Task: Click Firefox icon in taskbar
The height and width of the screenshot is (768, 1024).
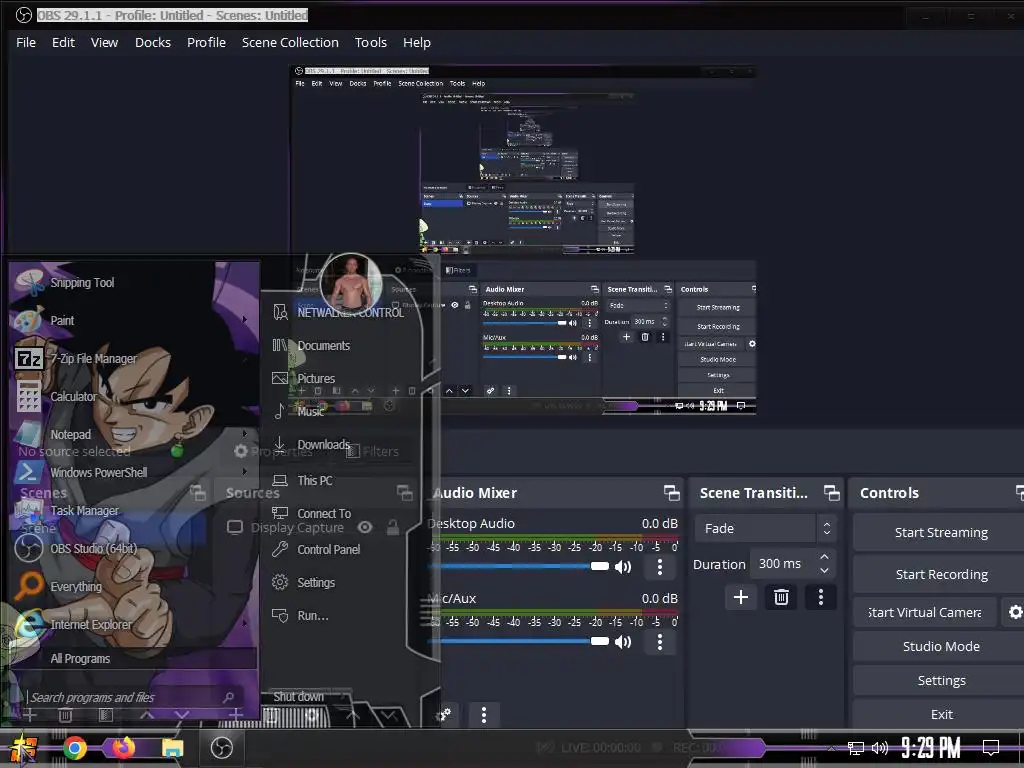Action: [123, 748]
